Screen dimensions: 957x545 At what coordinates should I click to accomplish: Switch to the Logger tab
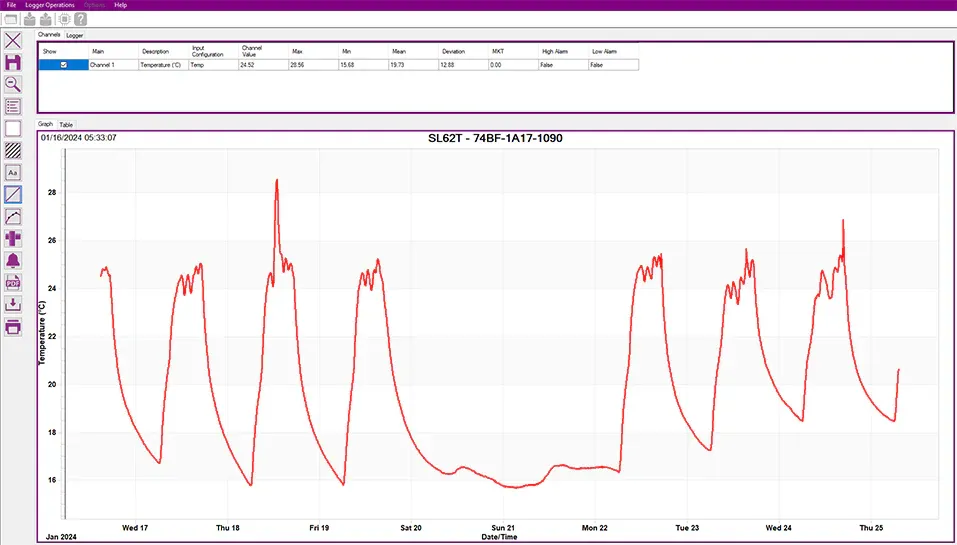tap(75, 35)
